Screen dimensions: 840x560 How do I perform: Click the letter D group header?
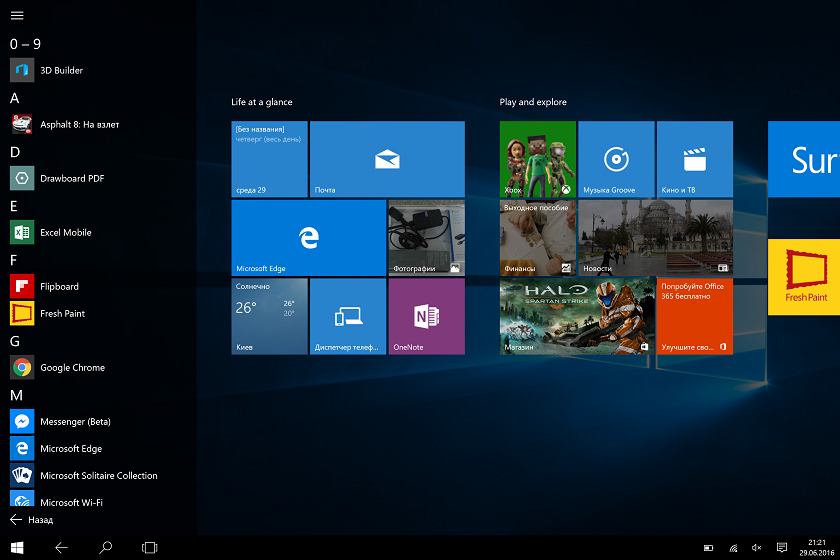tap(15, 152)
